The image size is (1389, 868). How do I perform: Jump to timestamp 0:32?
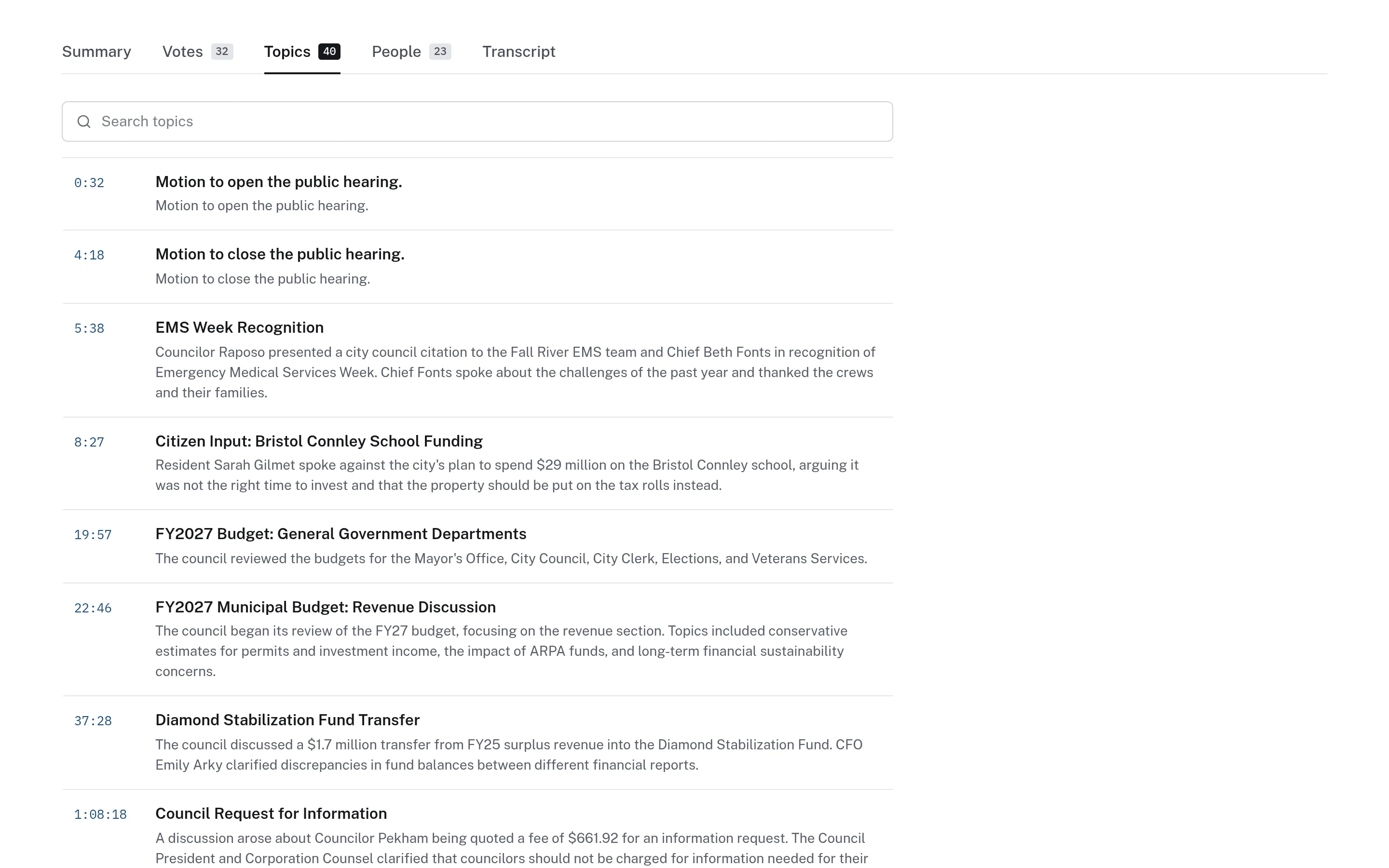(89, 183)
